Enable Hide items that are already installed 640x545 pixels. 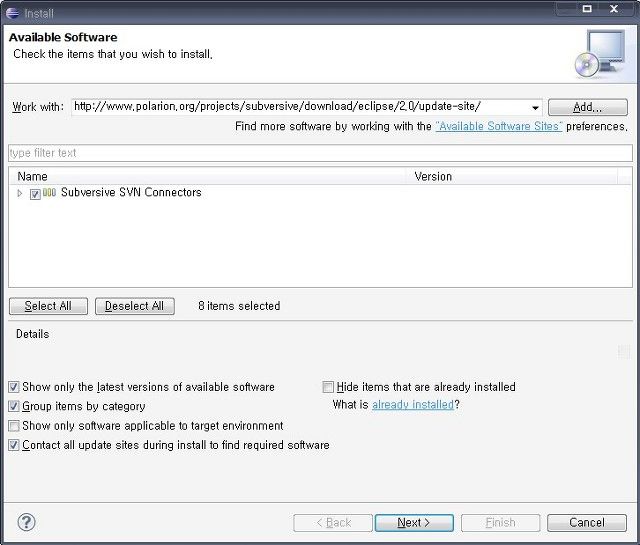click(328, 387)
